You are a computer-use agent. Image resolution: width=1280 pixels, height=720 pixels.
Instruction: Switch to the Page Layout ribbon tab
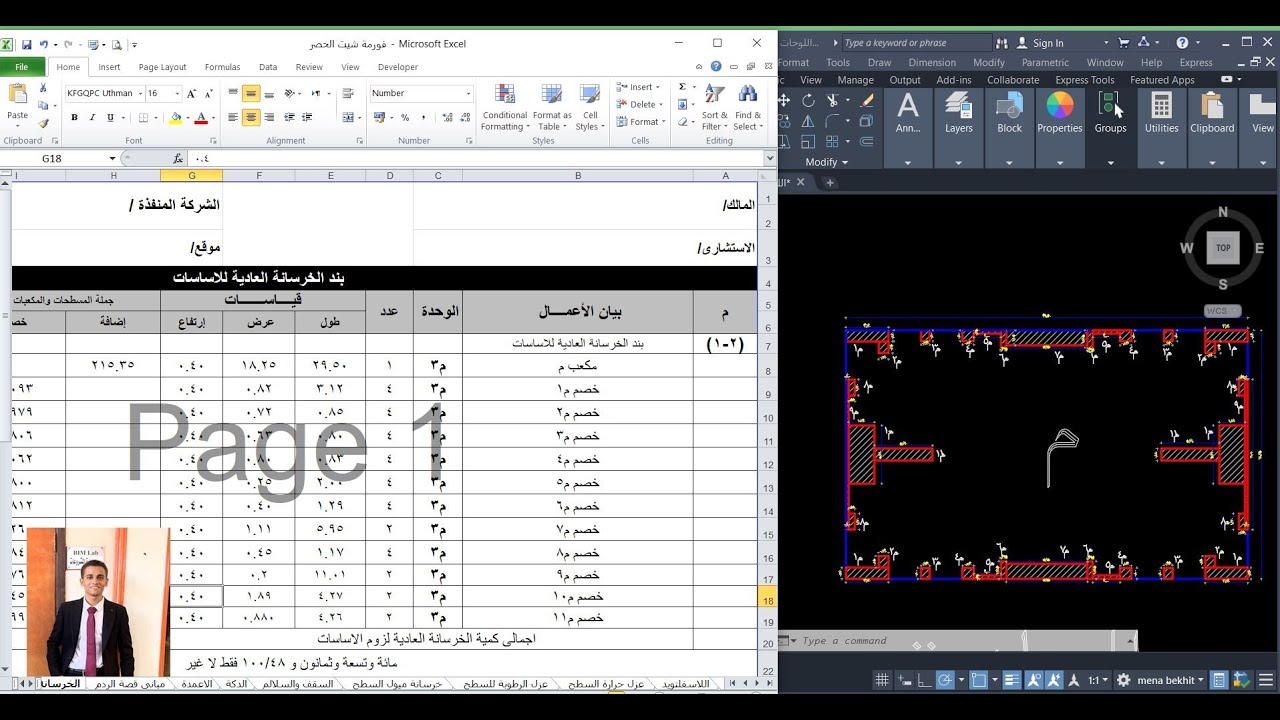pyautogui.click(x=162, y=67)
